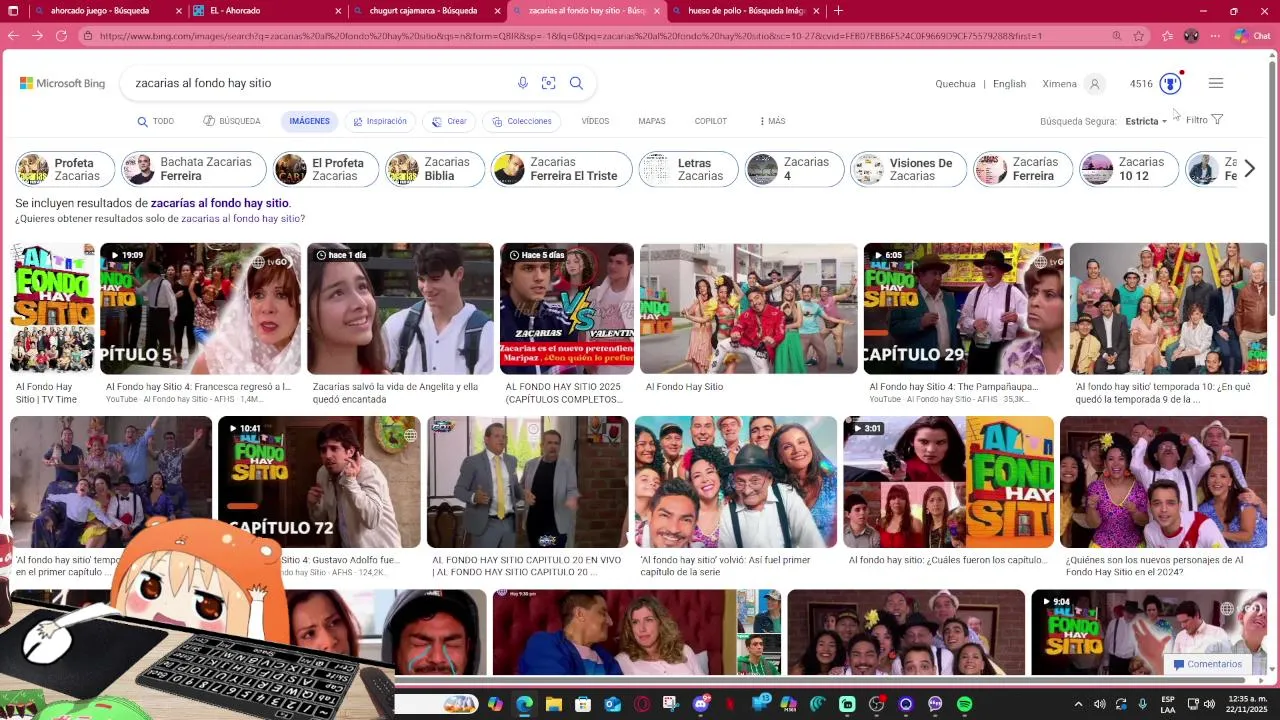
Task: Open CAPÍTULO 29 video thumbnail
Action: [963, 308]
